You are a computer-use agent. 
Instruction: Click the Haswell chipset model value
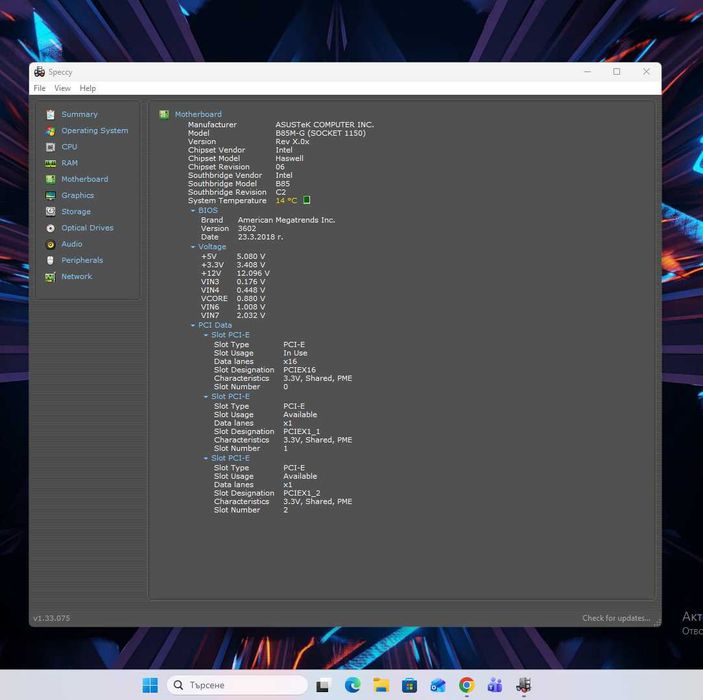click(289, 158)
